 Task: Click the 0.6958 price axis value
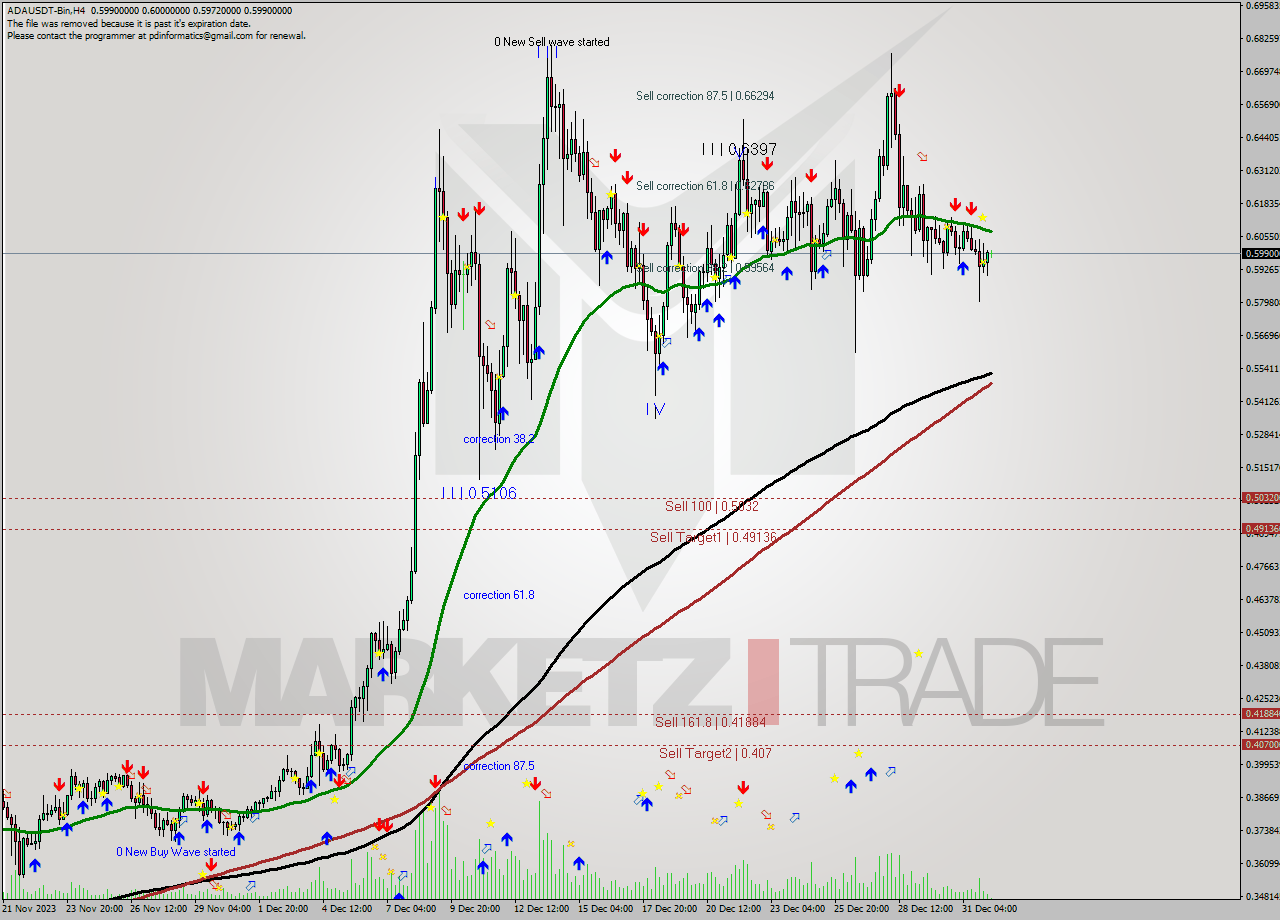coord(1263,6)
